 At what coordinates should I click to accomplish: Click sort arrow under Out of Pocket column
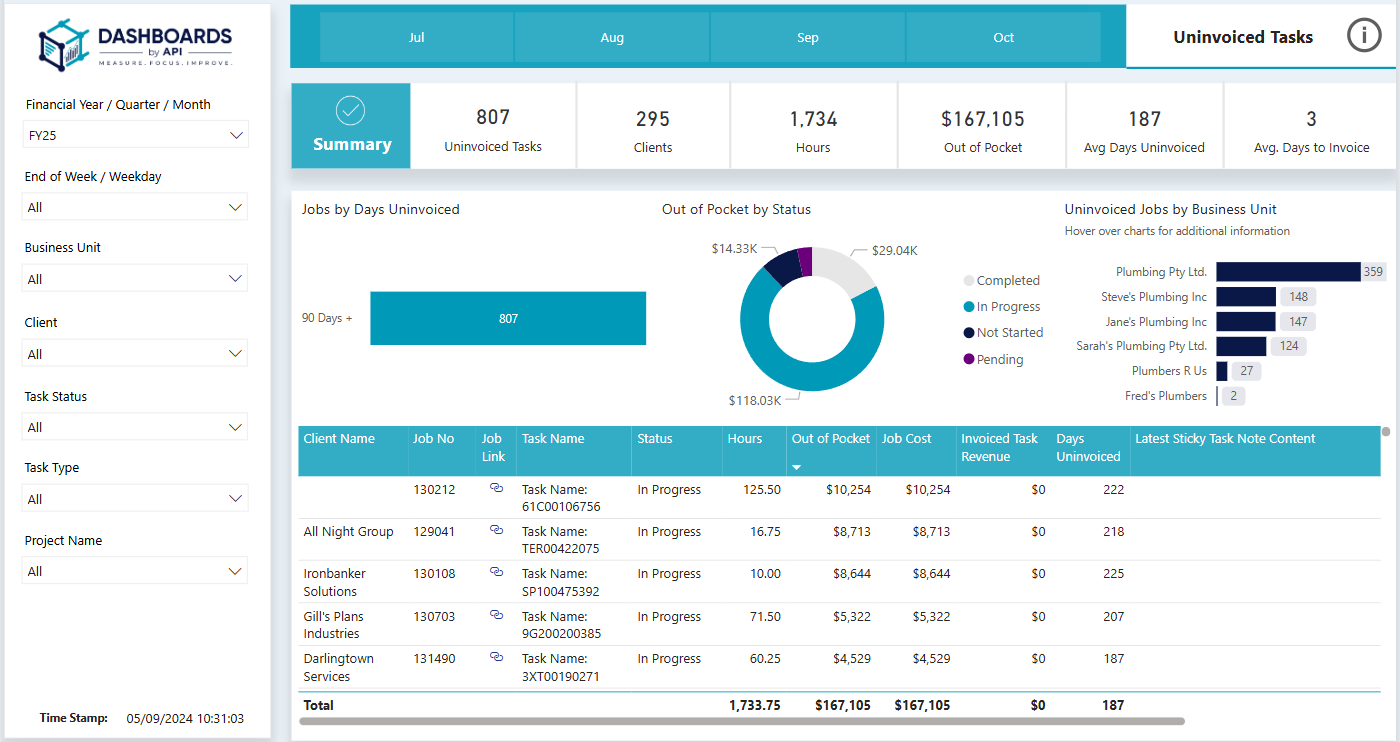[797, 468]
